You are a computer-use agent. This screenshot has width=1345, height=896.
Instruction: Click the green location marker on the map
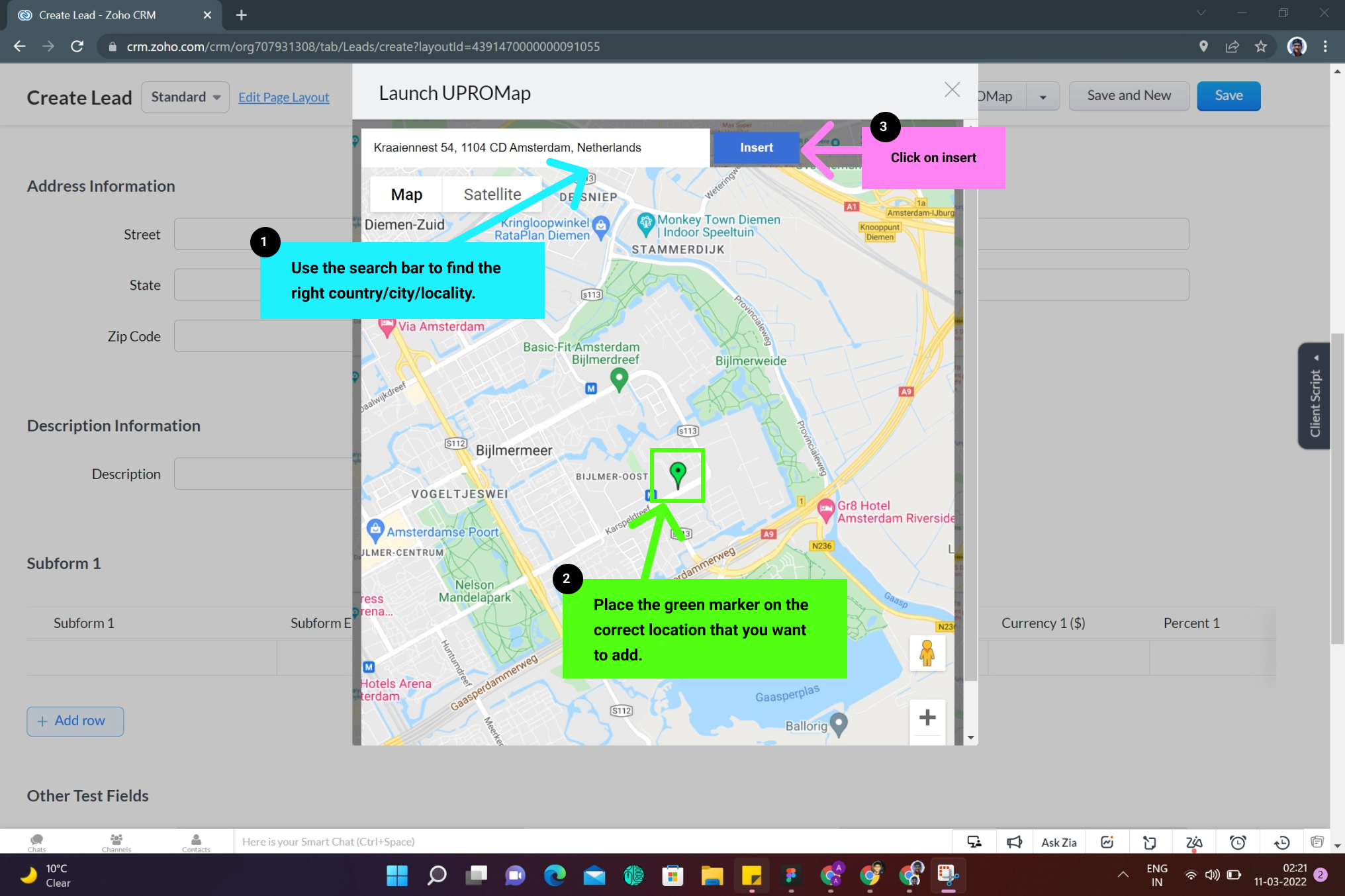coord(677,473)
